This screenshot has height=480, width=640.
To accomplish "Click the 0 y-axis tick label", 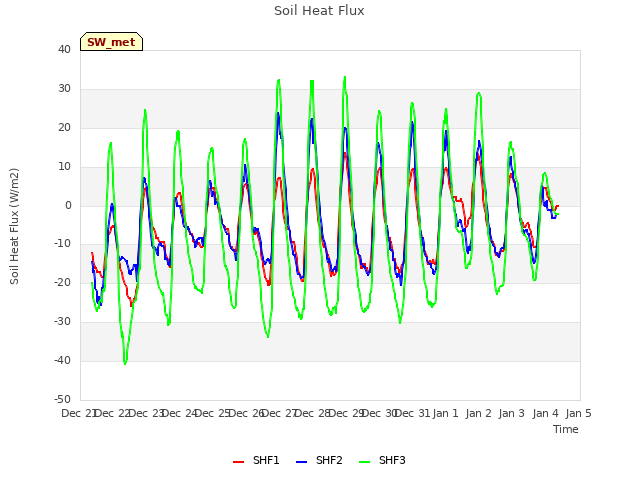I will pyautogui.click(x=68, y=206).
